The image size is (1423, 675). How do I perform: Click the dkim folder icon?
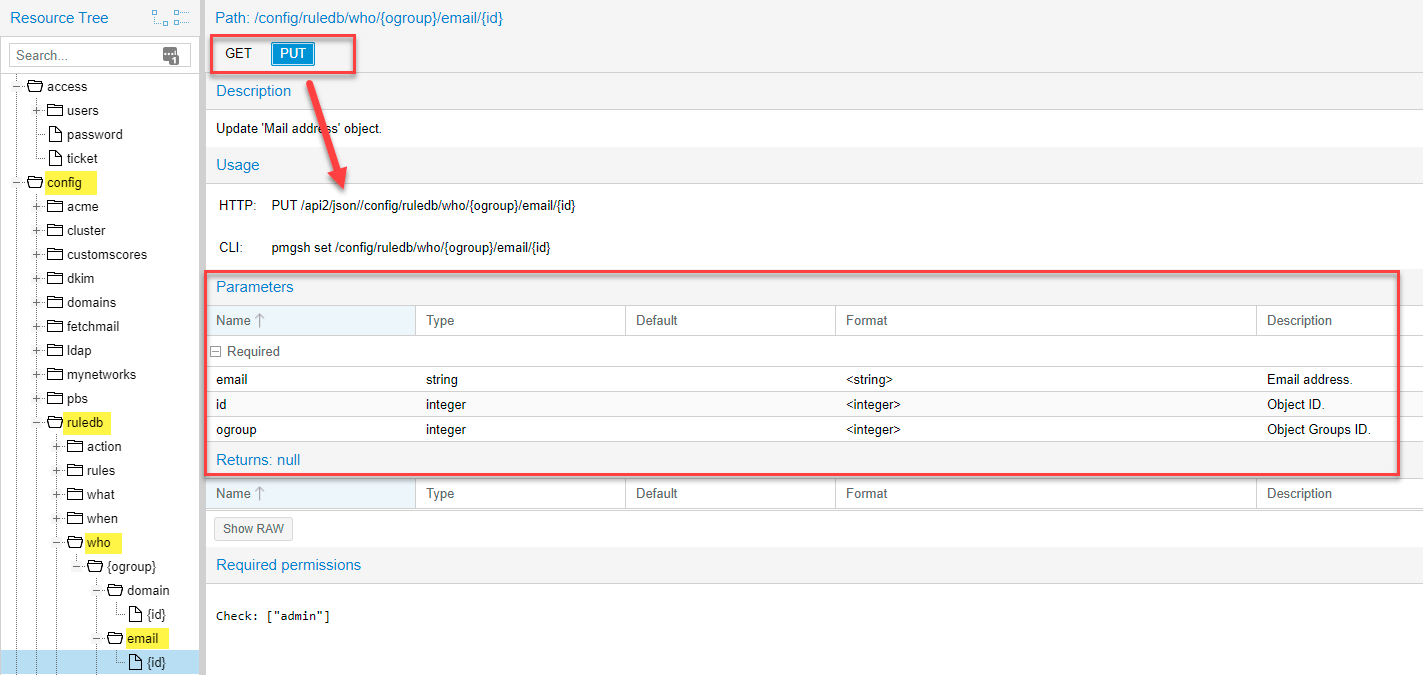point(55,278)
